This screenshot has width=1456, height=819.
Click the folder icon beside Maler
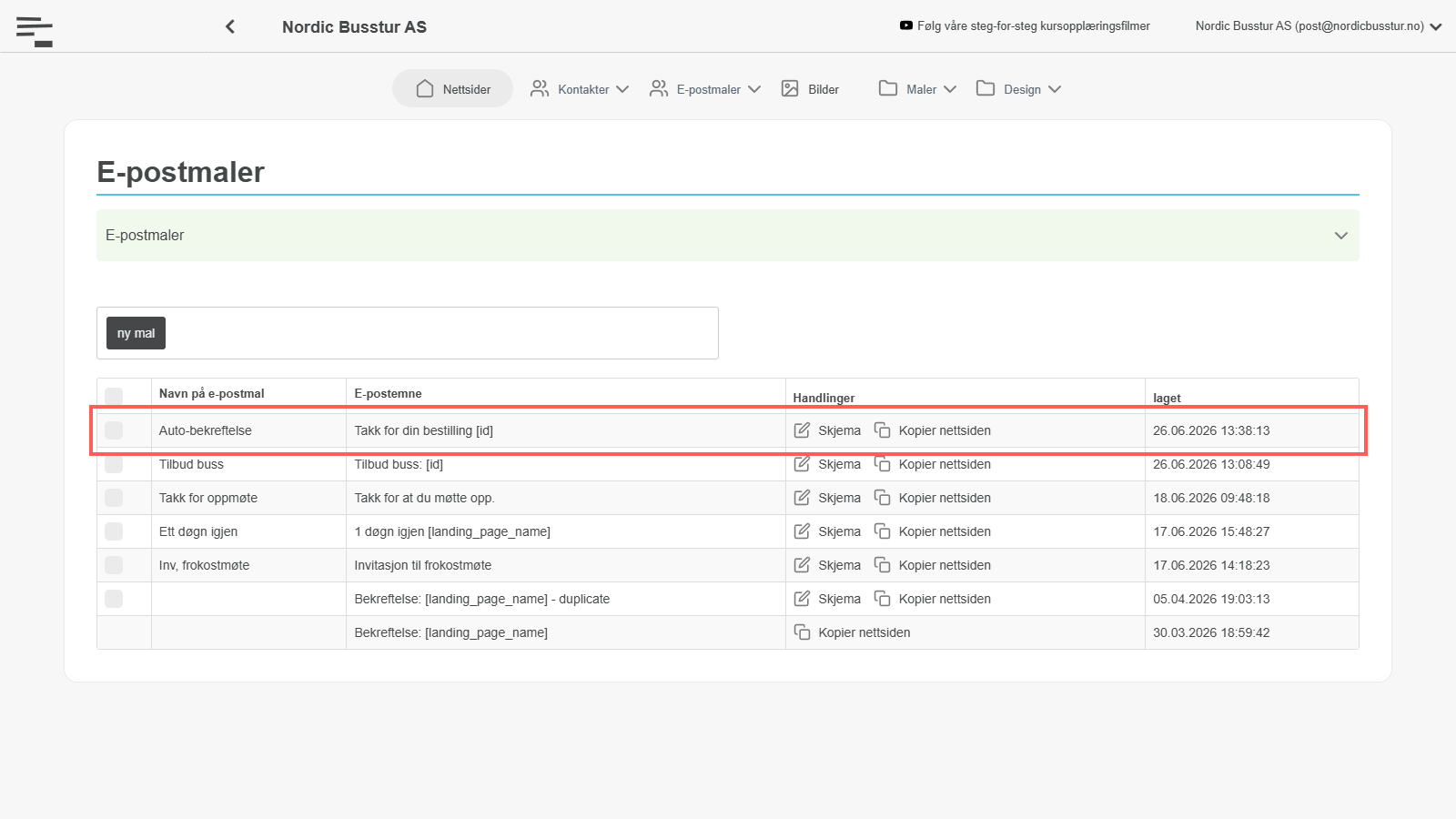(888, 88)
